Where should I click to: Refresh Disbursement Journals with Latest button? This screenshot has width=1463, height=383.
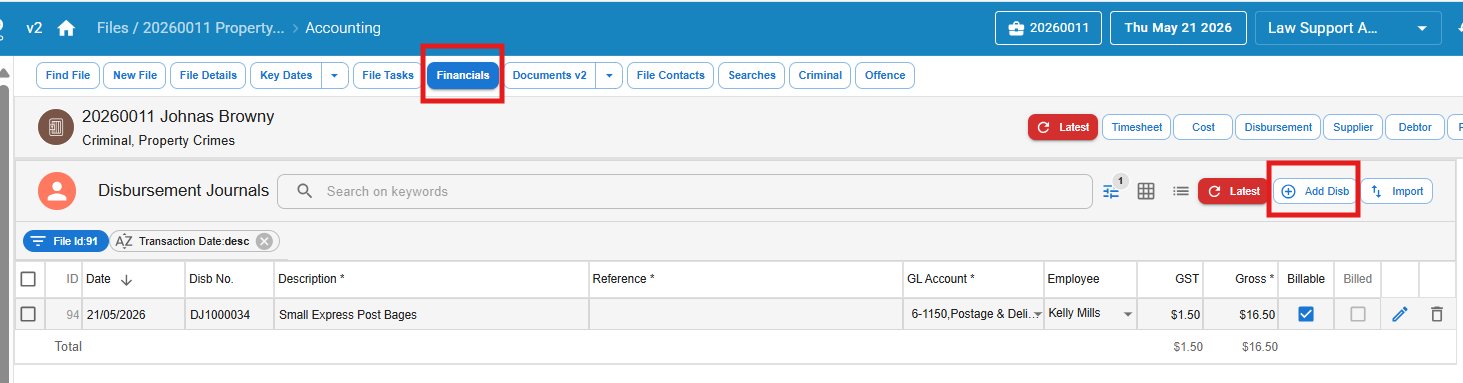(1233, 191)
